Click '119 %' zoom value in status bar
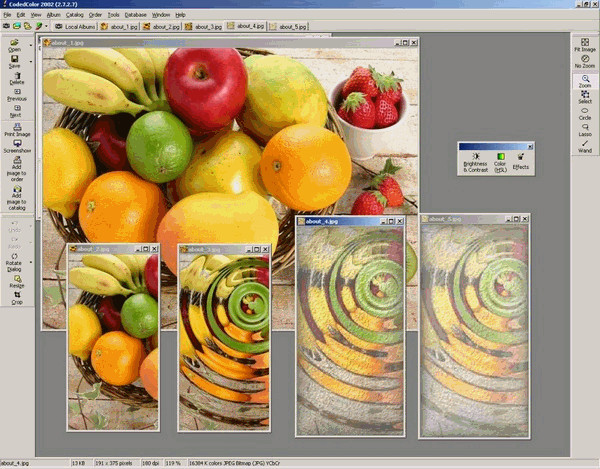 [x=173, y=463]
